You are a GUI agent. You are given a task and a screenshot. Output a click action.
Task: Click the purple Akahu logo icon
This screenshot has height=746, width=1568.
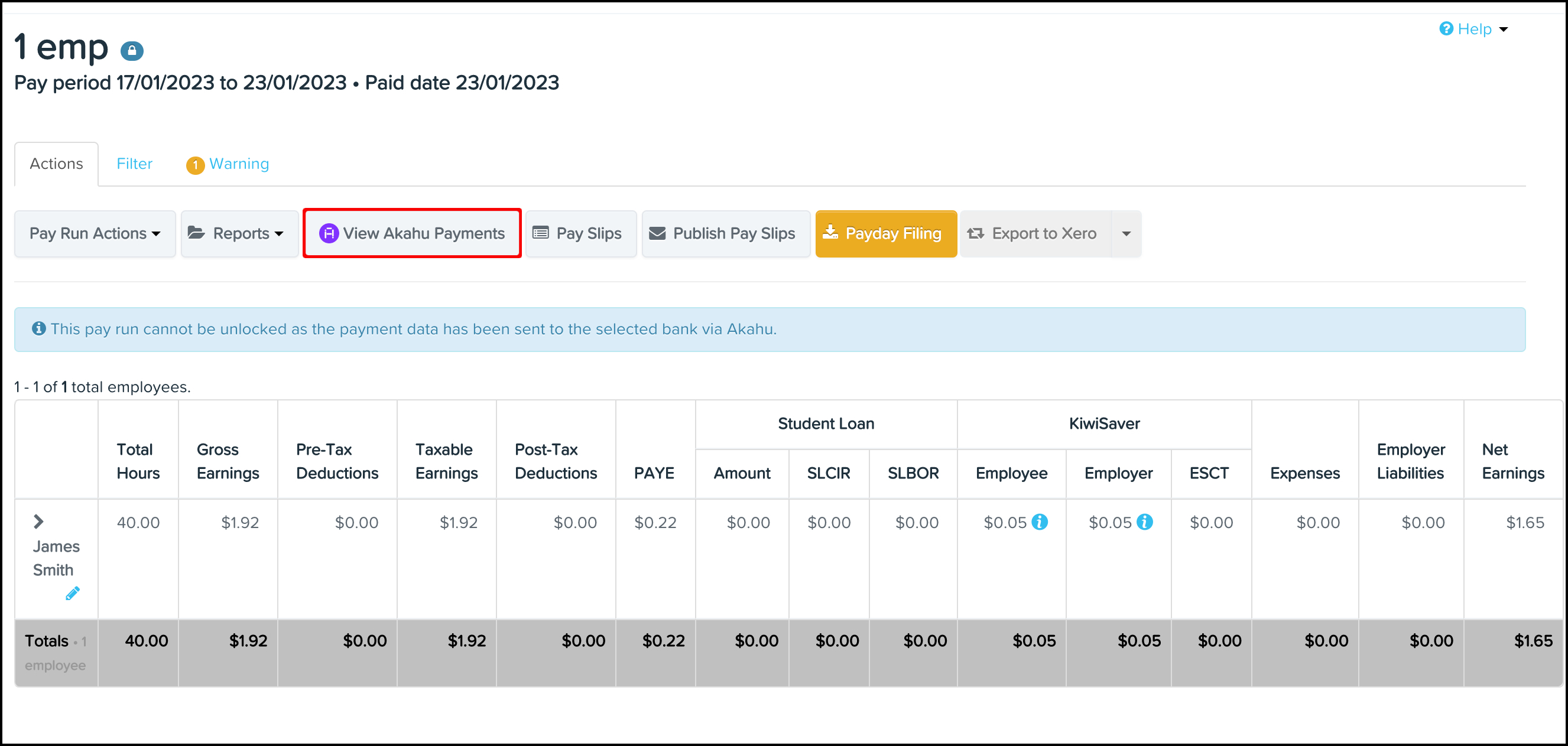click(x=329, y=233)
